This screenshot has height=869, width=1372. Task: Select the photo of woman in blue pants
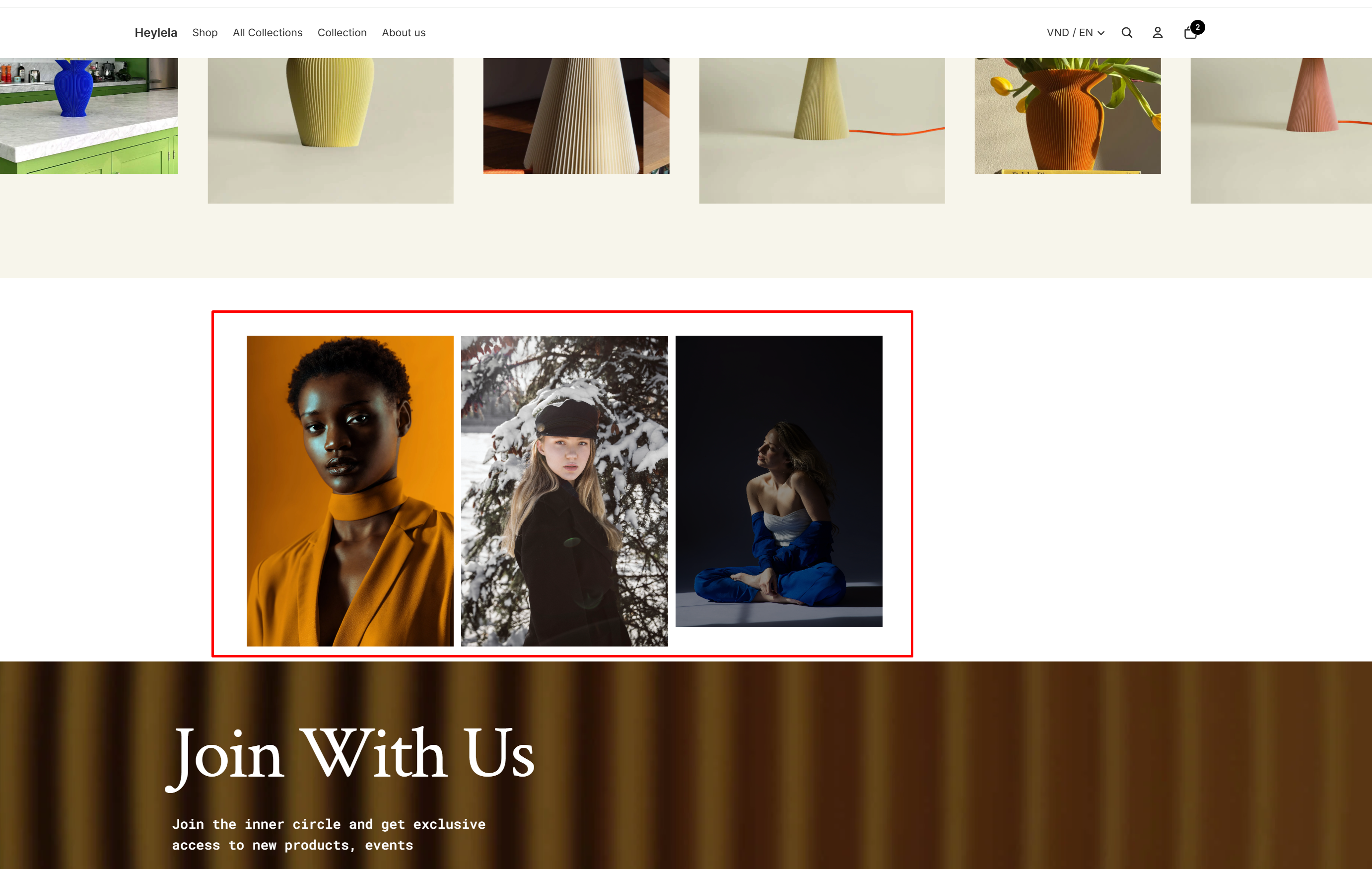(x=779, y=481)
